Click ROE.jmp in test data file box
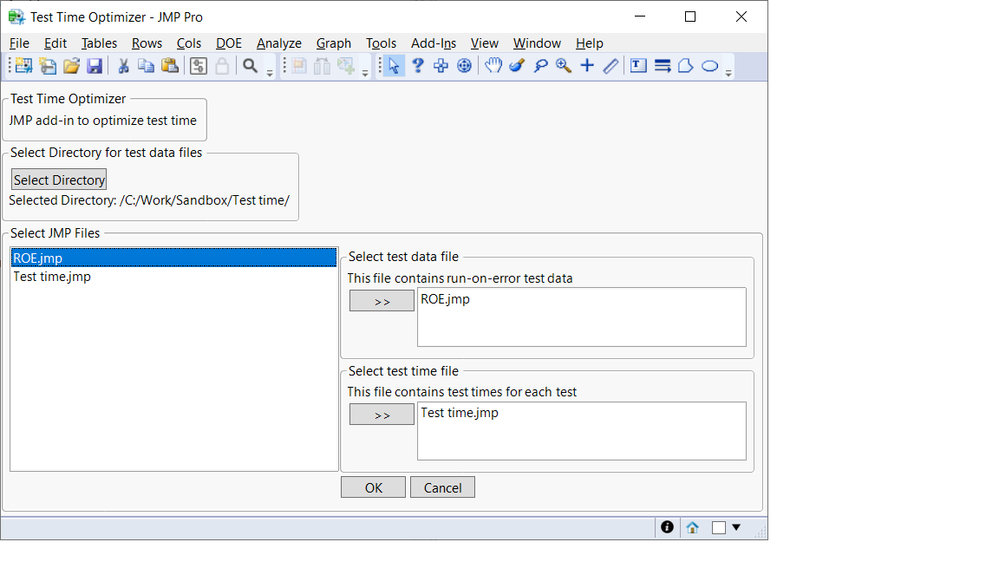The width and height of the screenshot is (999, 562). tap(445, 299)
